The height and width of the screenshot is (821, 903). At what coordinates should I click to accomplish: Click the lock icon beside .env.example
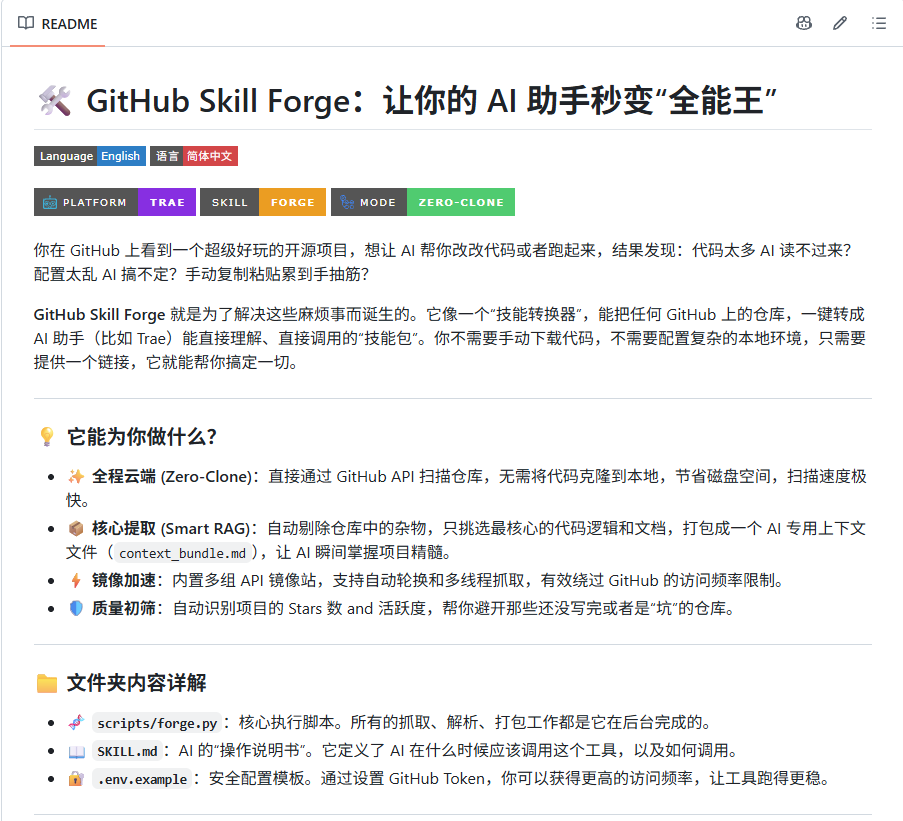click(76, 779)
